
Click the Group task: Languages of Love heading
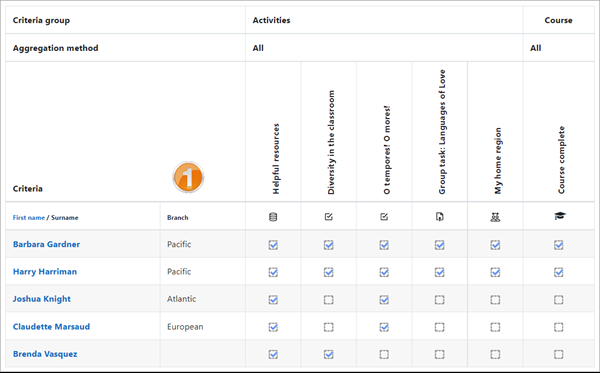[x=442, y=132]
